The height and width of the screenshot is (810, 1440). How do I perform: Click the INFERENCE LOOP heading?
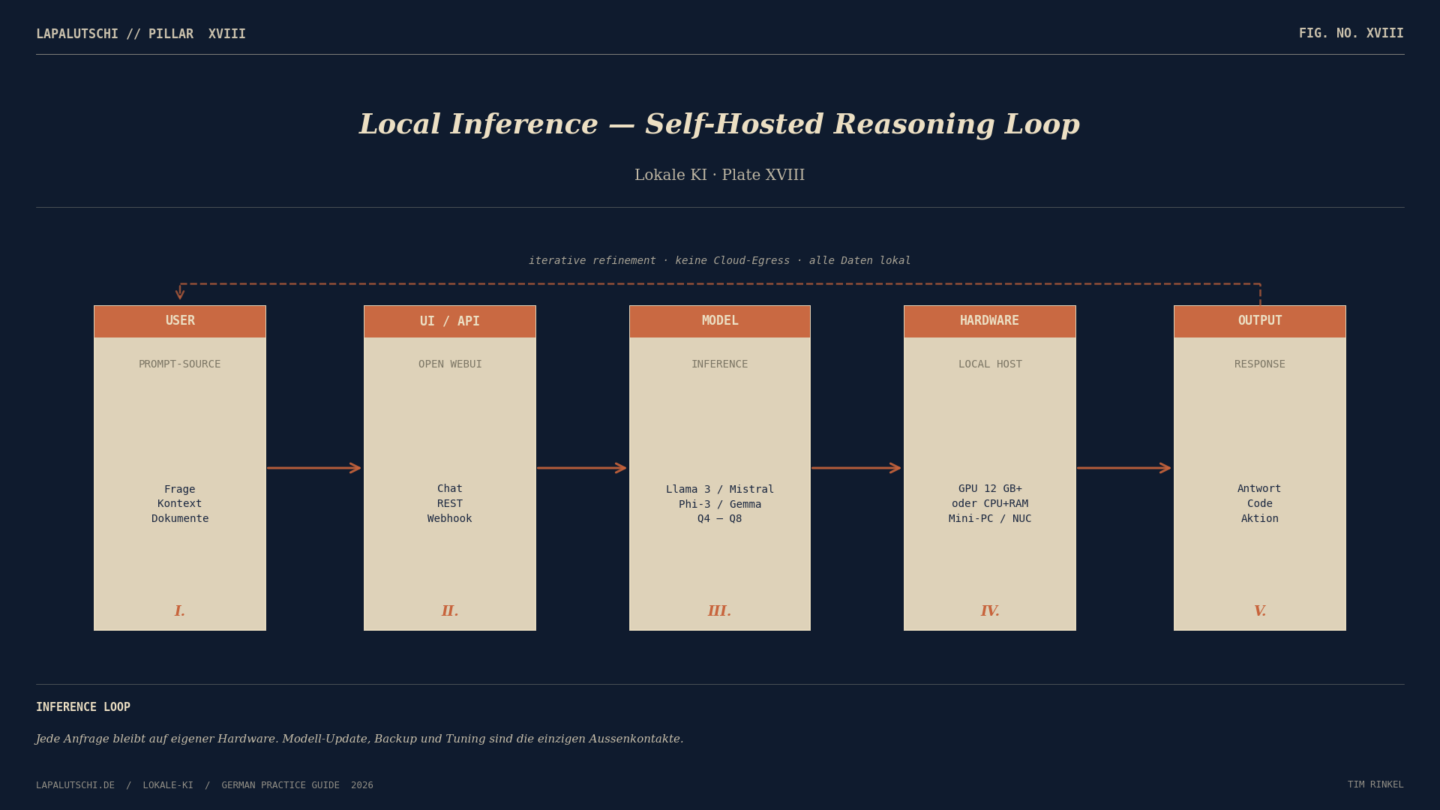(83, 707)
